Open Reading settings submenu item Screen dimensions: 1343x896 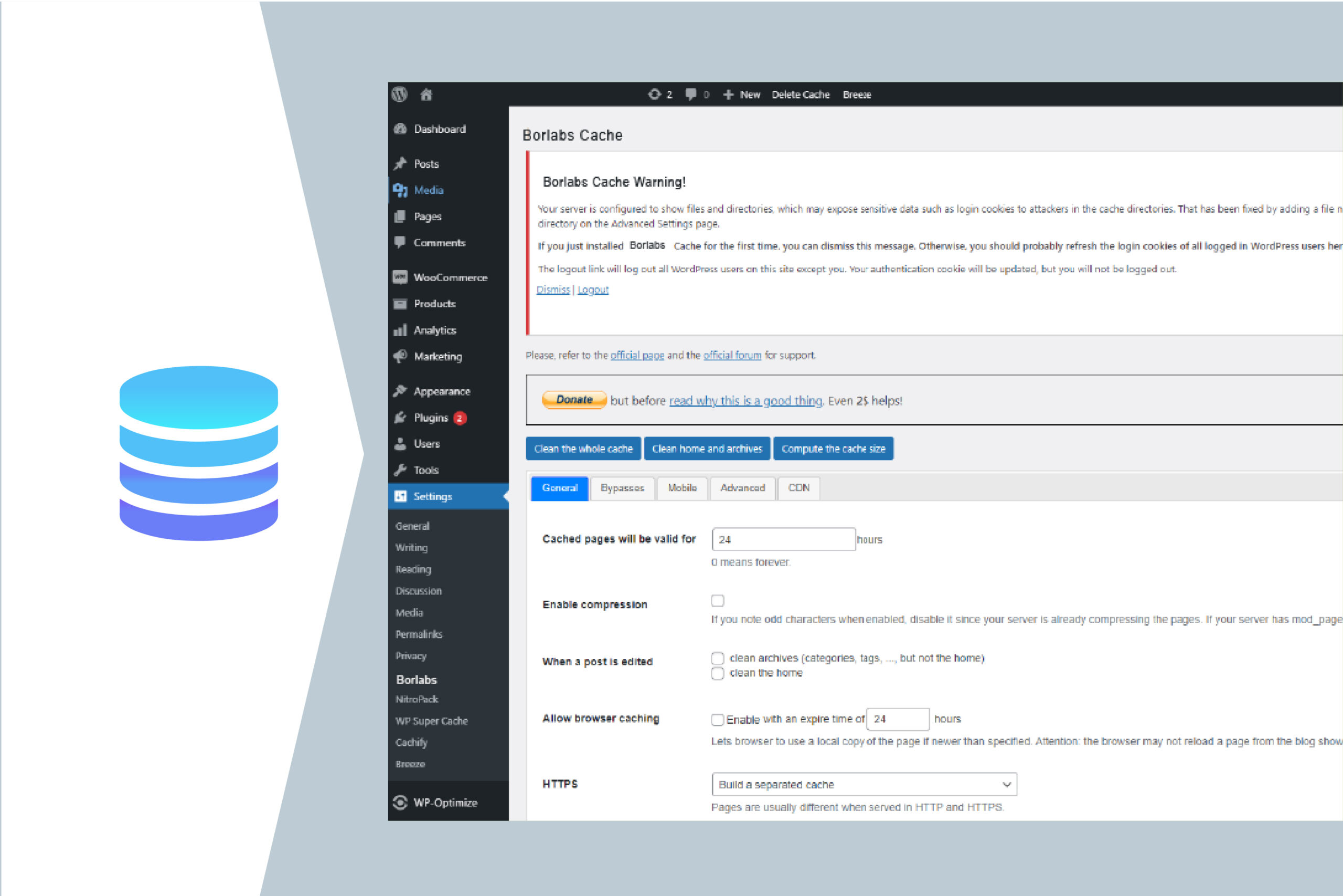[413, 570]
